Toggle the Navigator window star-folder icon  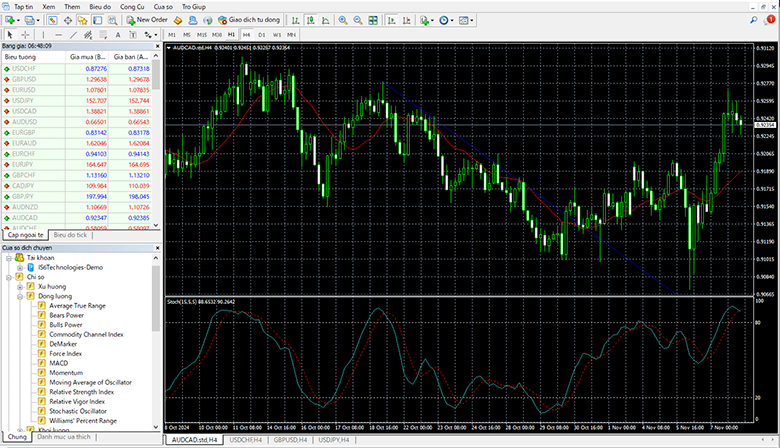[83, 20]
